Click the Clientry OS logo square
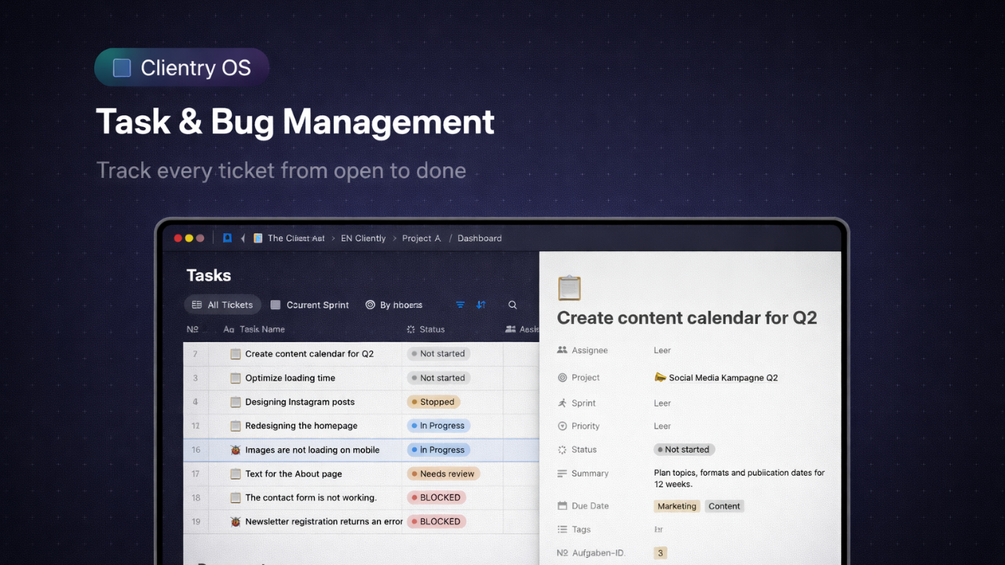This screenshot has width=1005, height=565. (x=122, y=67)
